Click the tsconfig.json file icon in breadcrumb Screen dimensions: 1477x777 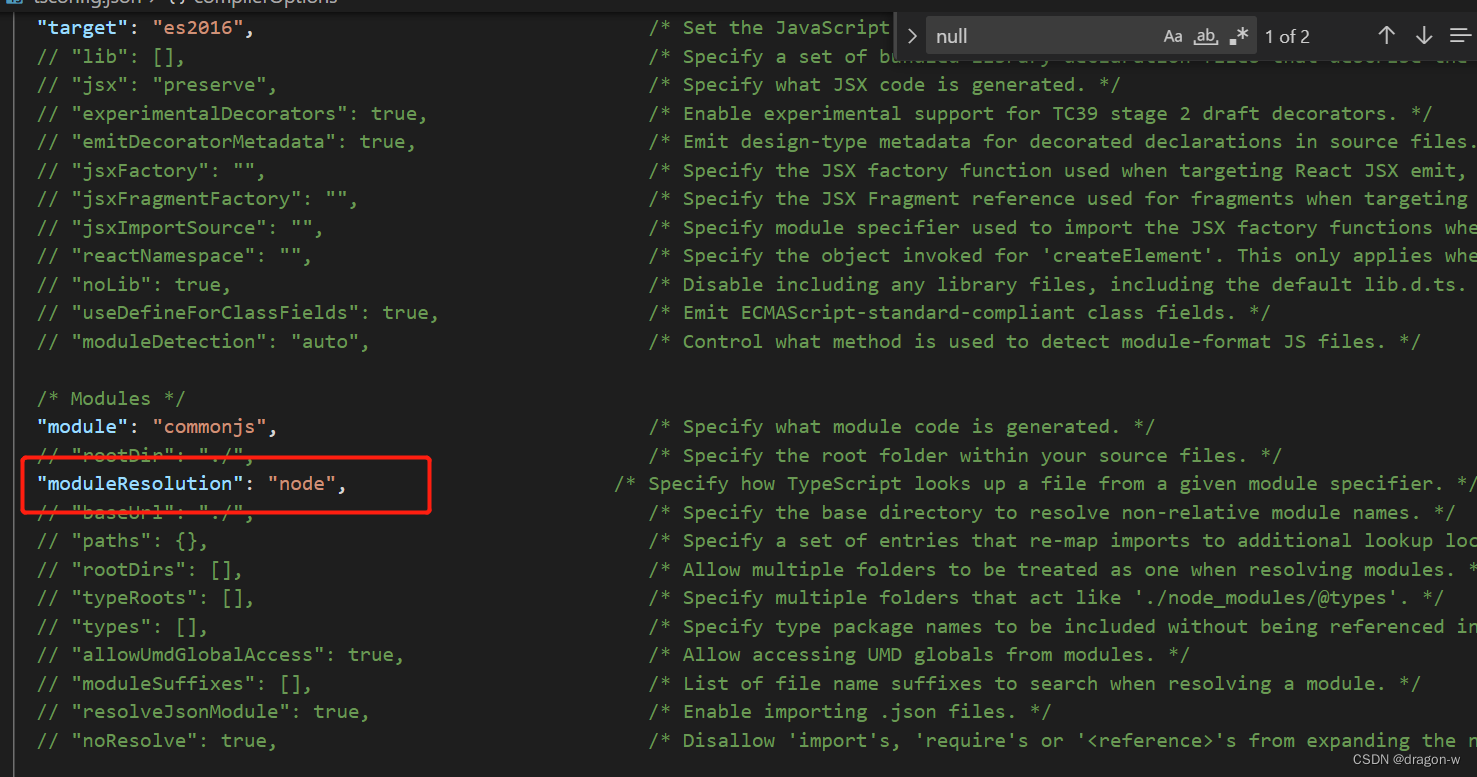(12, 2)
